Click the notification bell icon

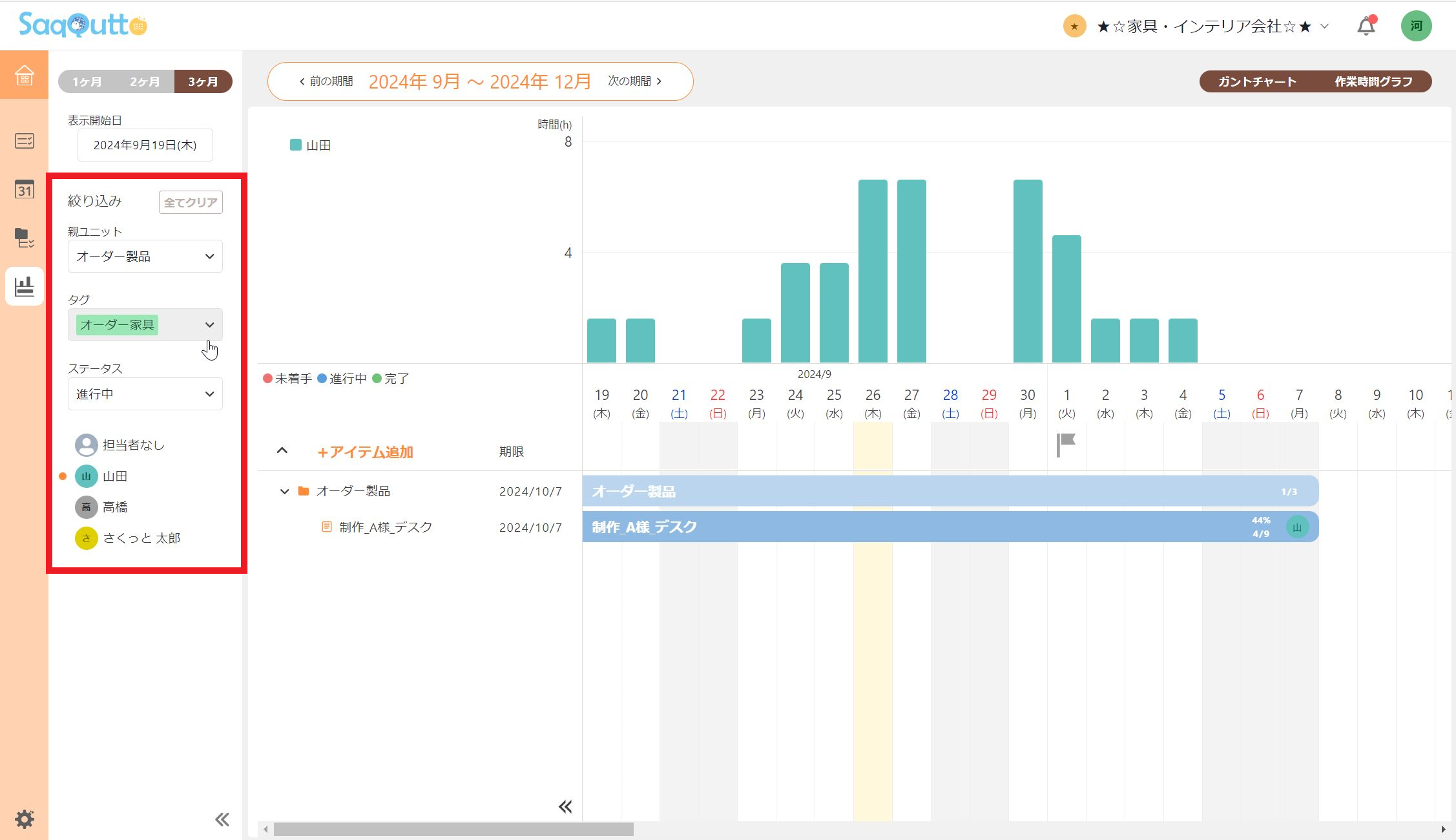[1366, 26]
